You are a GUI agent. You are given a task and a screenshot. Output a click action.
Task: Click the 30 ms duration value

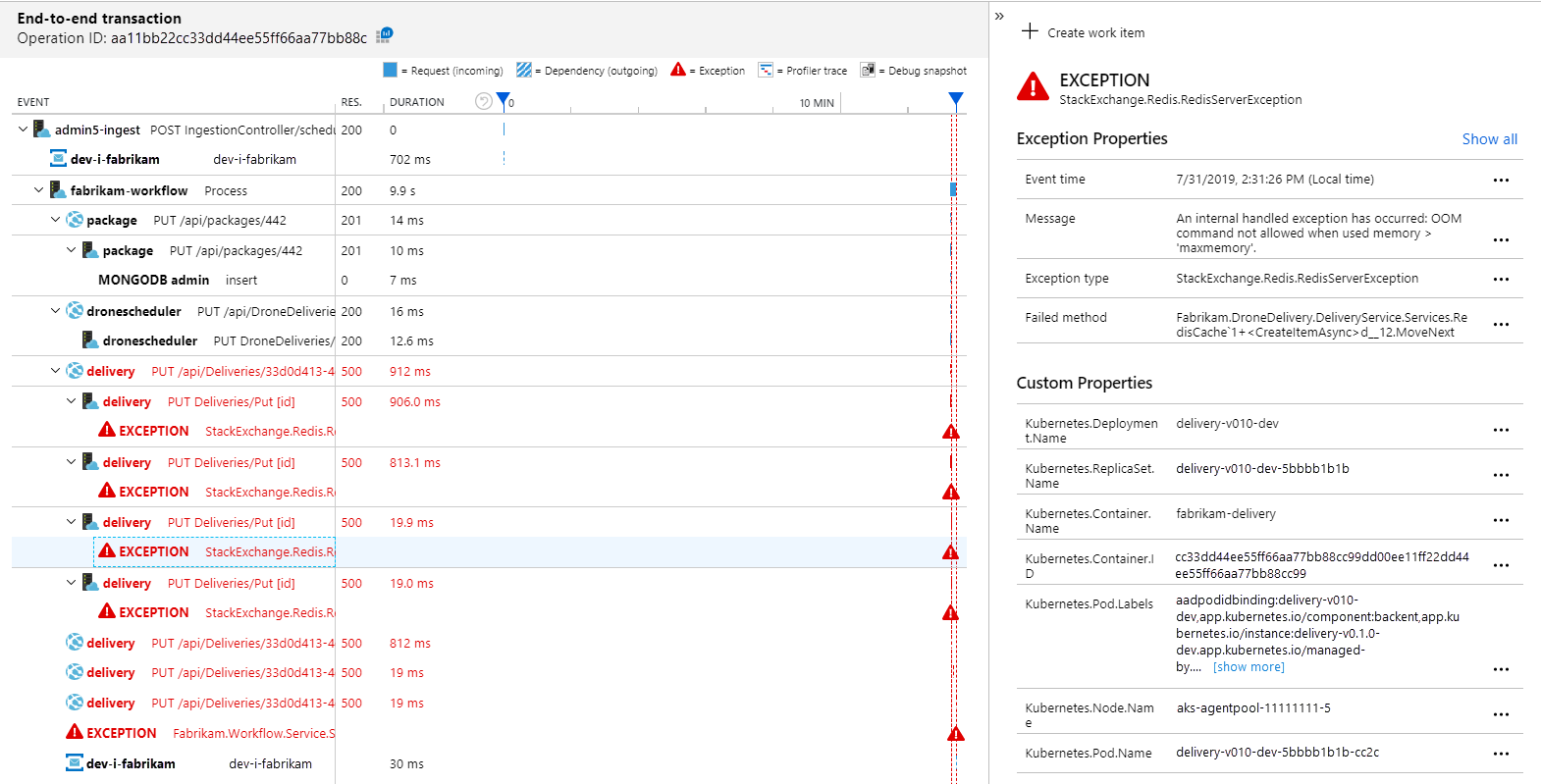406,763
